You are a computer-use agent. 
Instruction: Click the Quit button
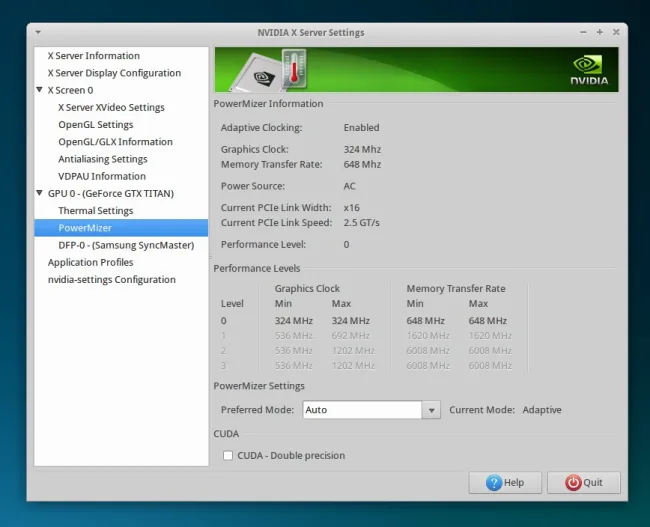(x=584, y=483)
